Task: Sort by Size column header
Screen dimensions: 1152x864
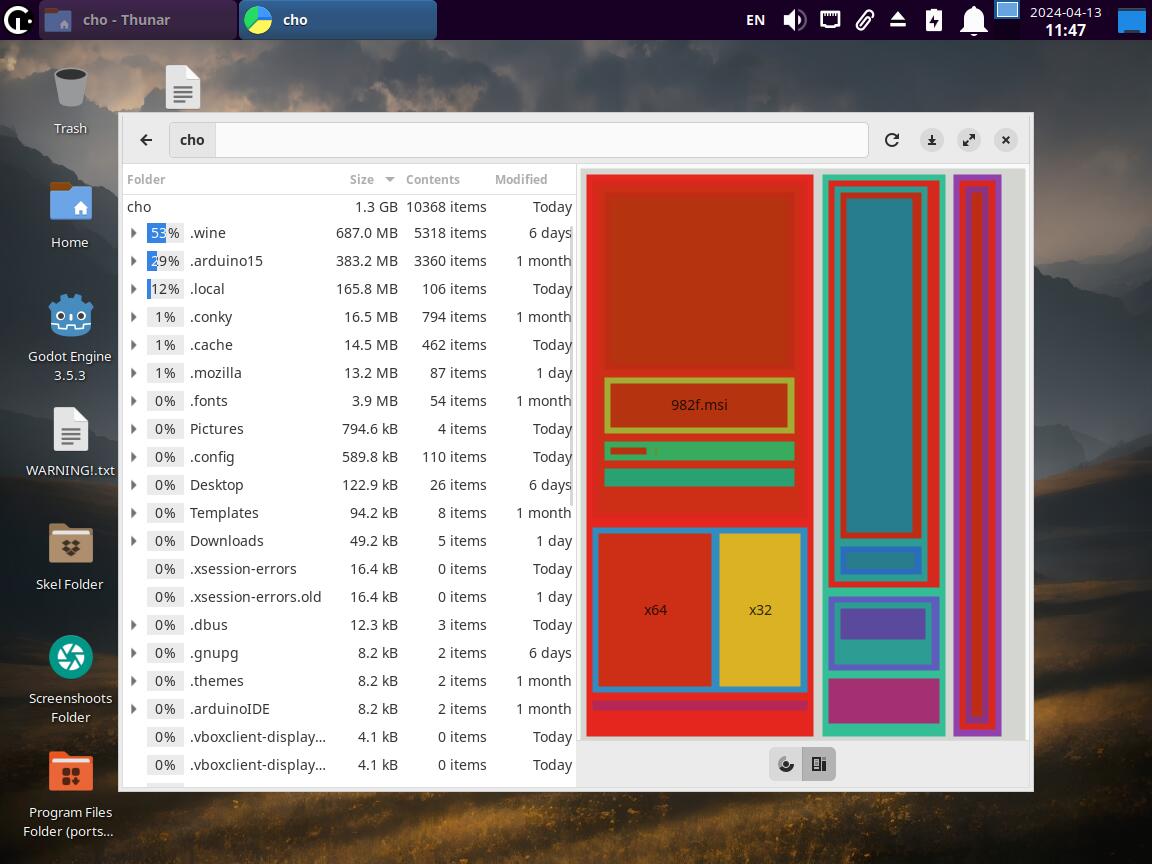Action: coord(362,179)
